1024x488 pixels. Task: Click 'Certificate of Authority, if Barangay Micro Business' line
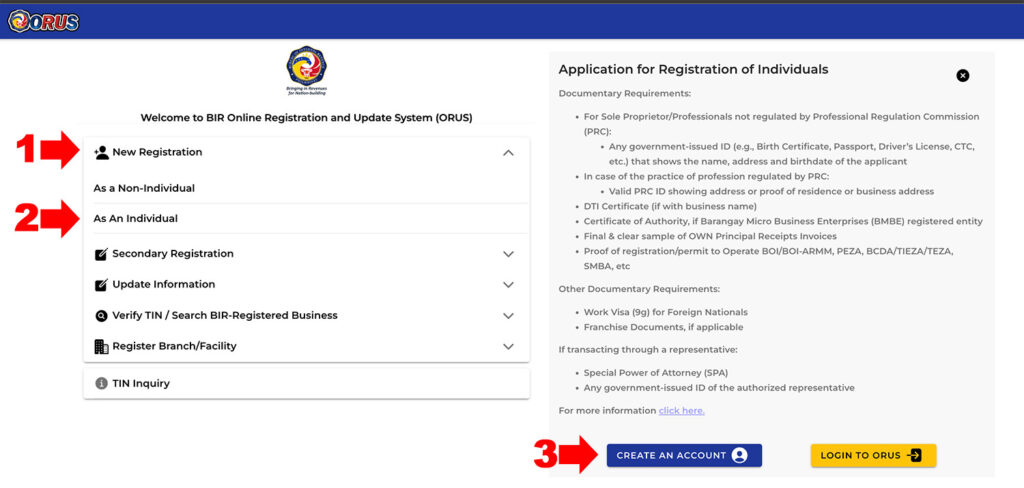coord(783,221)
